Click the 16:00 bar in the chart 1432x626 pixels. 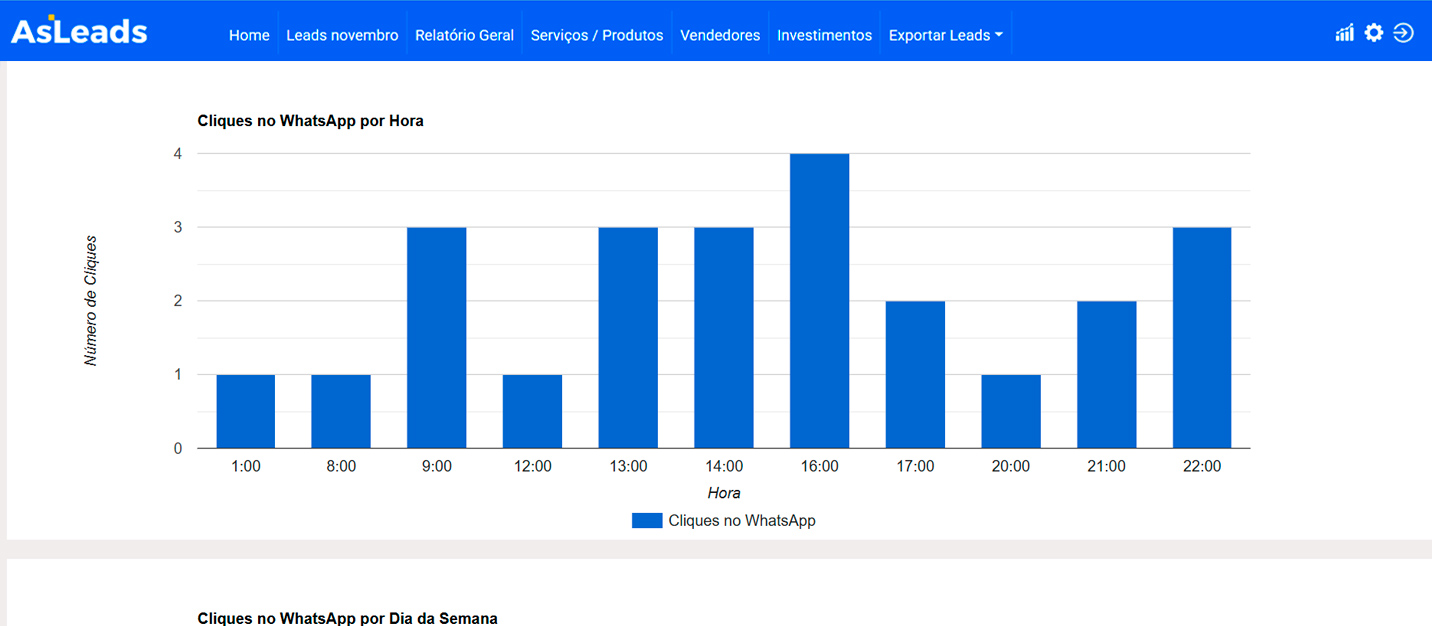(819, 300)
